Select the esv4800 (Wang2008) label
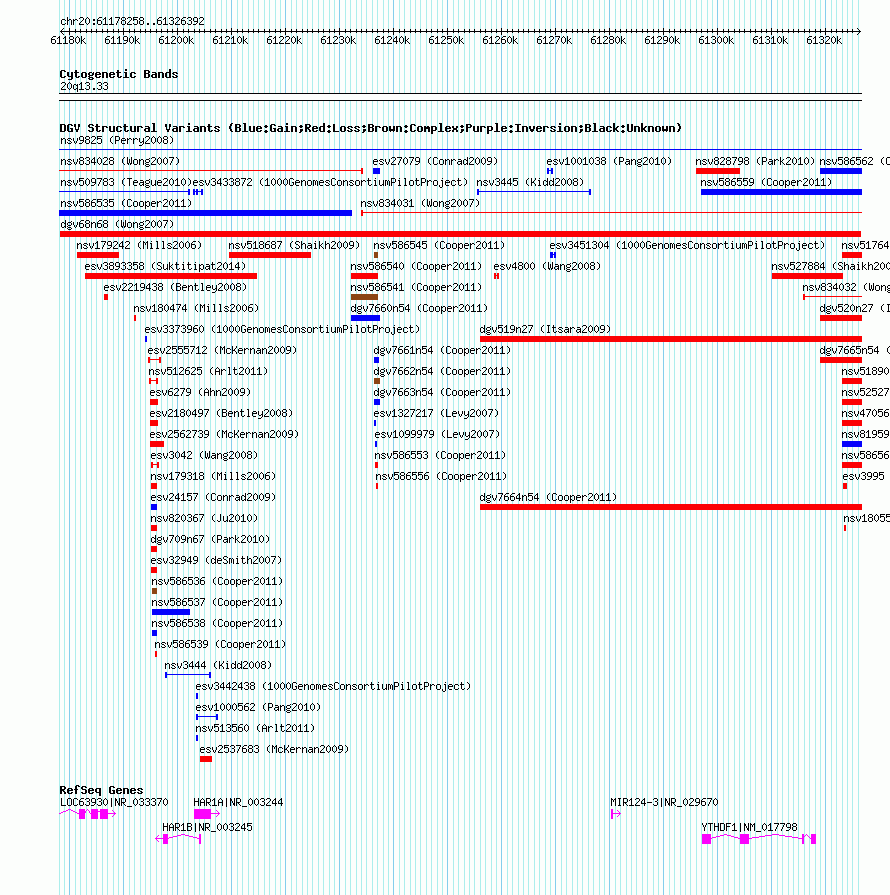 547,267
